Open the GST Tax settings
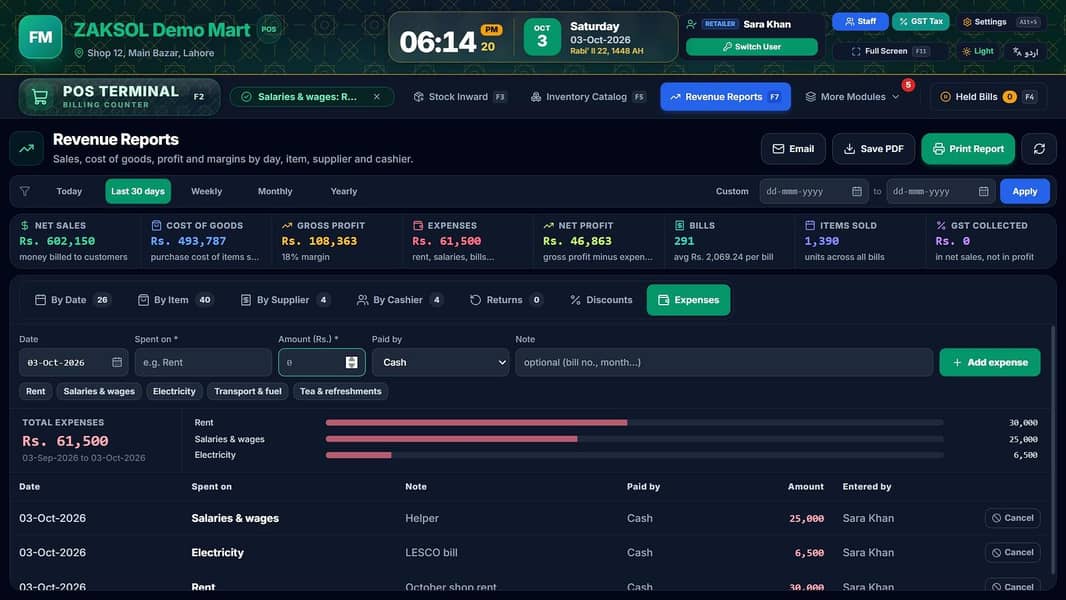 (x=921, y=22)
